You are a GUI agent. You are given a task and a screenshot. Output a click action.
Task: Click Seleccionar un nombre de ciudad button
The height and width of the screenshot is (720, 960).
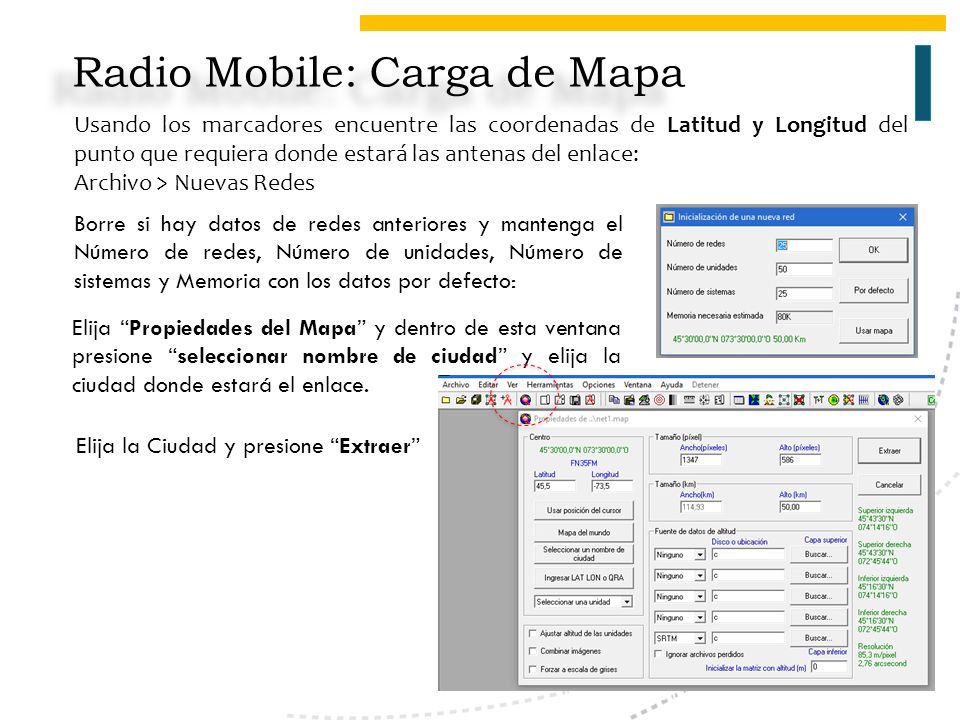tap(583, 553)
